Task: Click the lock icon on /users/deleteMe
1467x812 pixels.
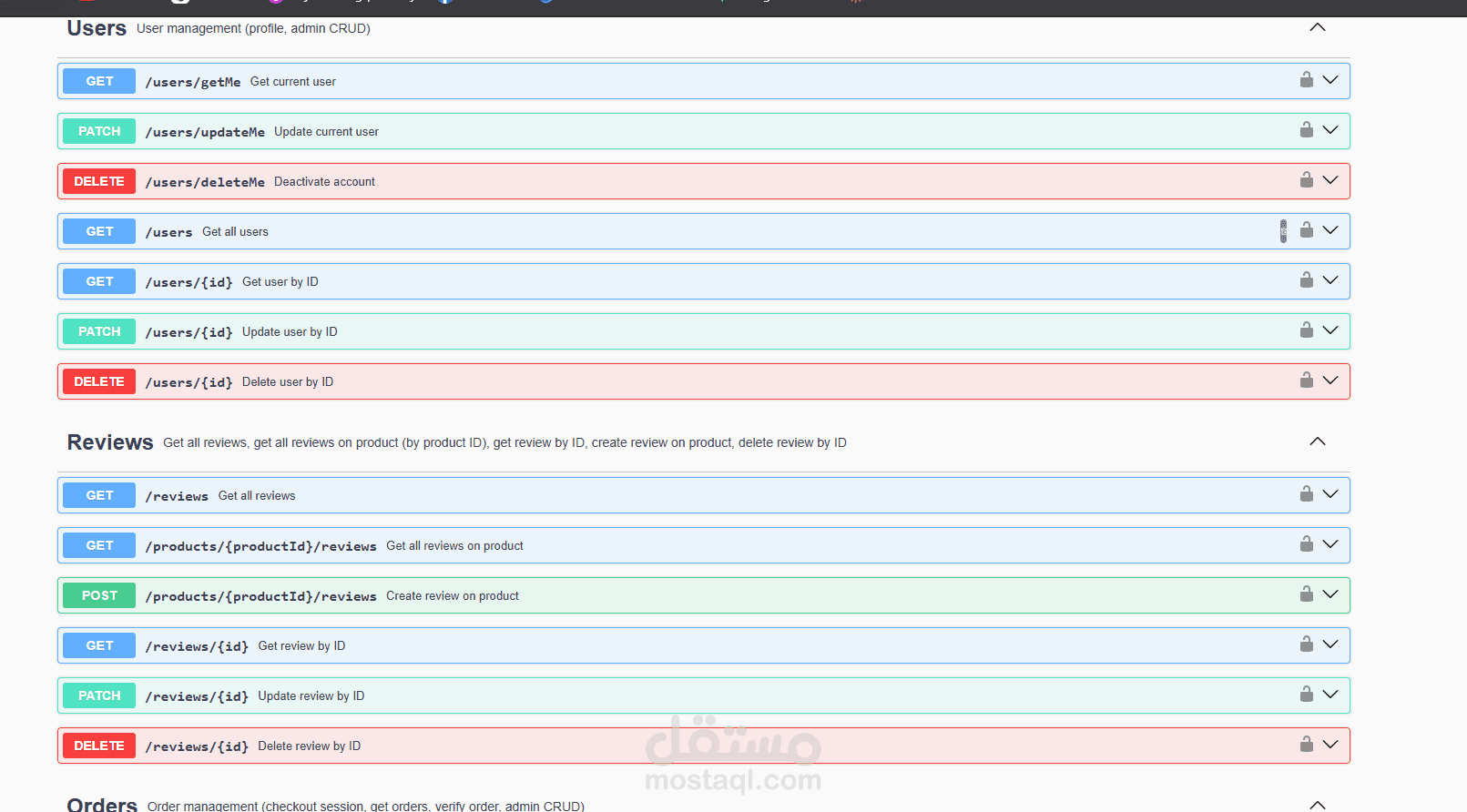Action: pos(1306,180)
